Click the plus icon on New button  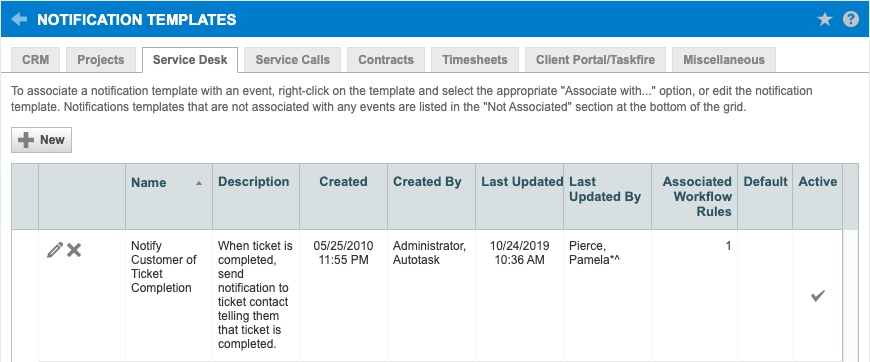[x=26, y=140]
